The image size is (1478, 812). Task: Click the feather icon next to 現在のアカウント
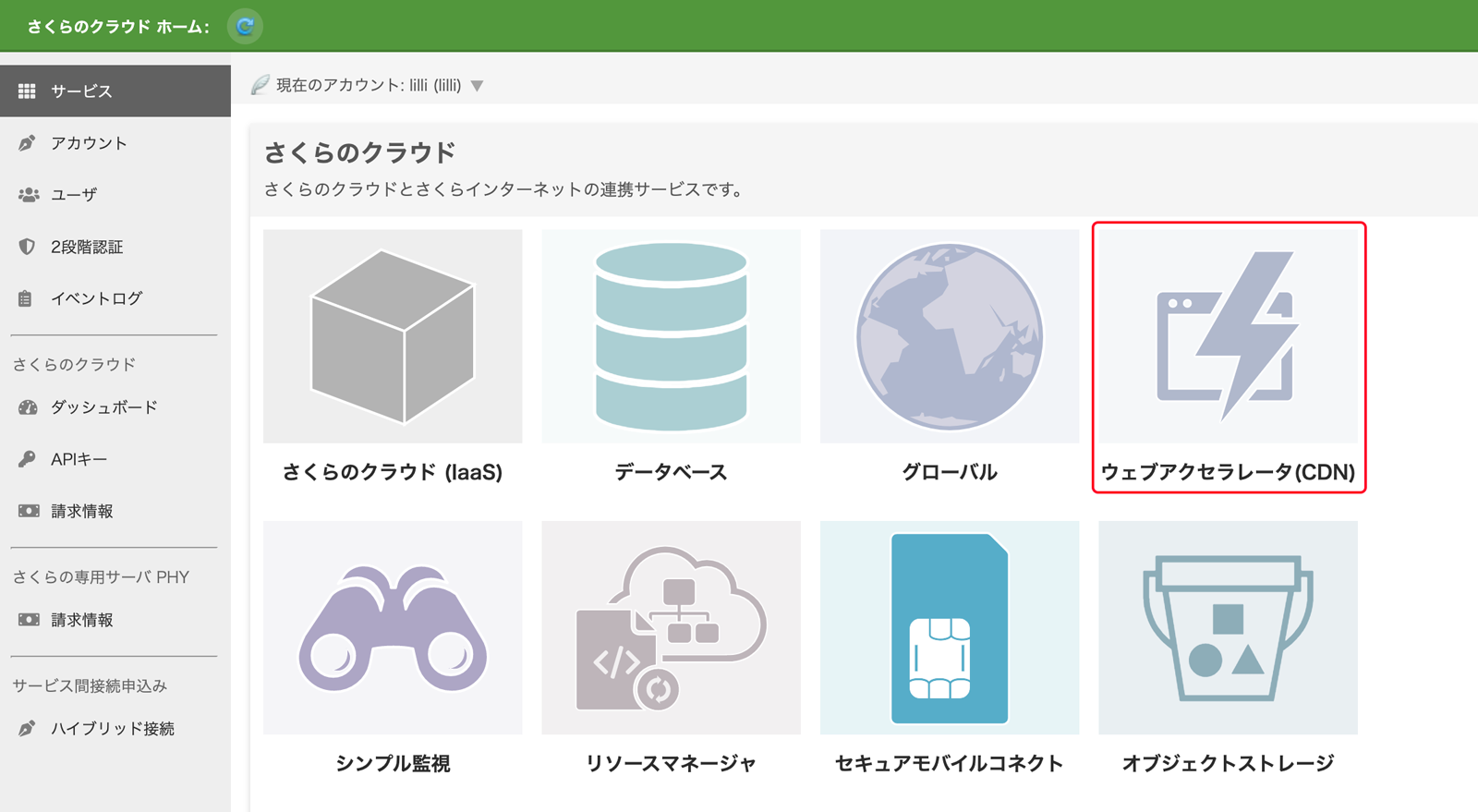pyautogui.click(x=260, y=85)
